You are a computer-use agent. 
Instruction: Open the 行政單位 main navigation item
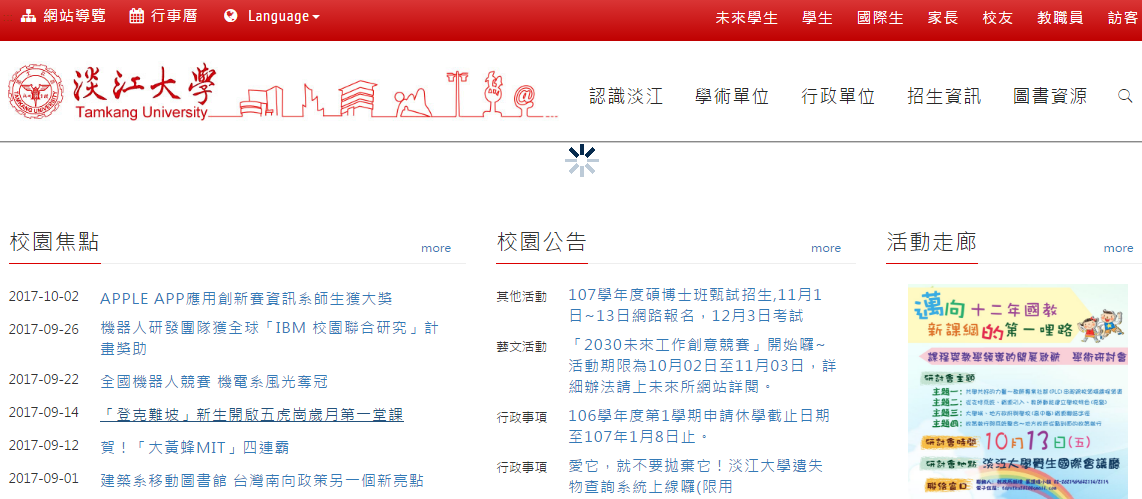pos(838,96)
